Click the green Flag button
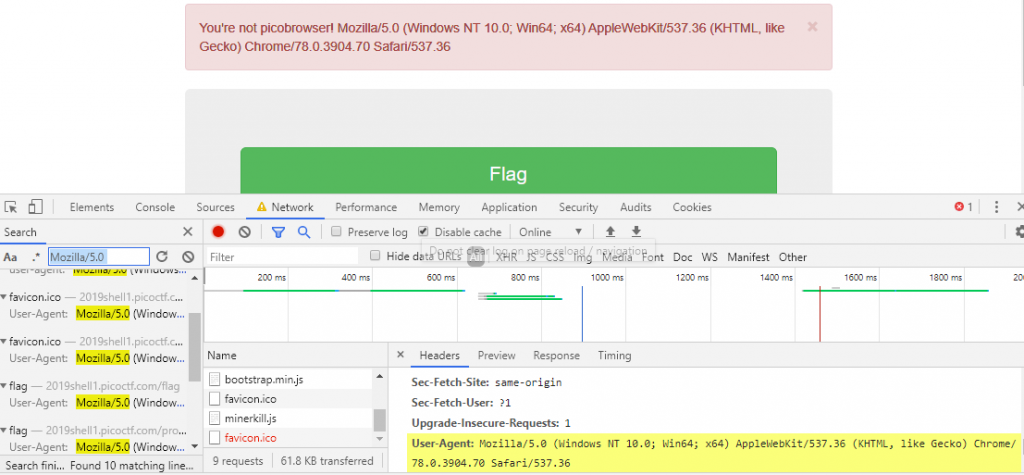1024x475 pixels. click(508, 171)
